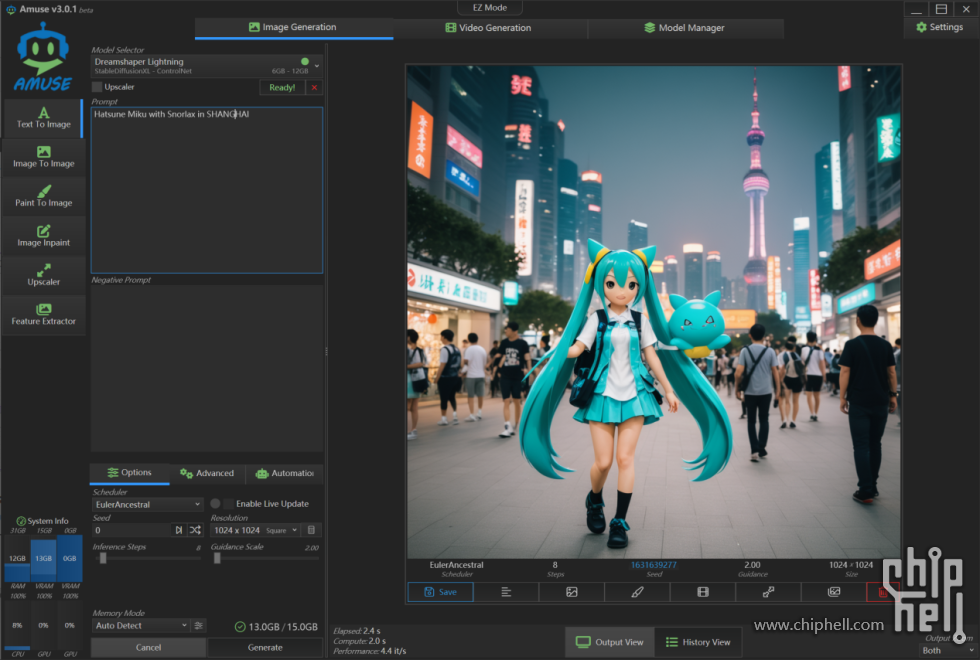Click the red X unload model button
Viewport: 980px width, 660px height.
point(314,88)
